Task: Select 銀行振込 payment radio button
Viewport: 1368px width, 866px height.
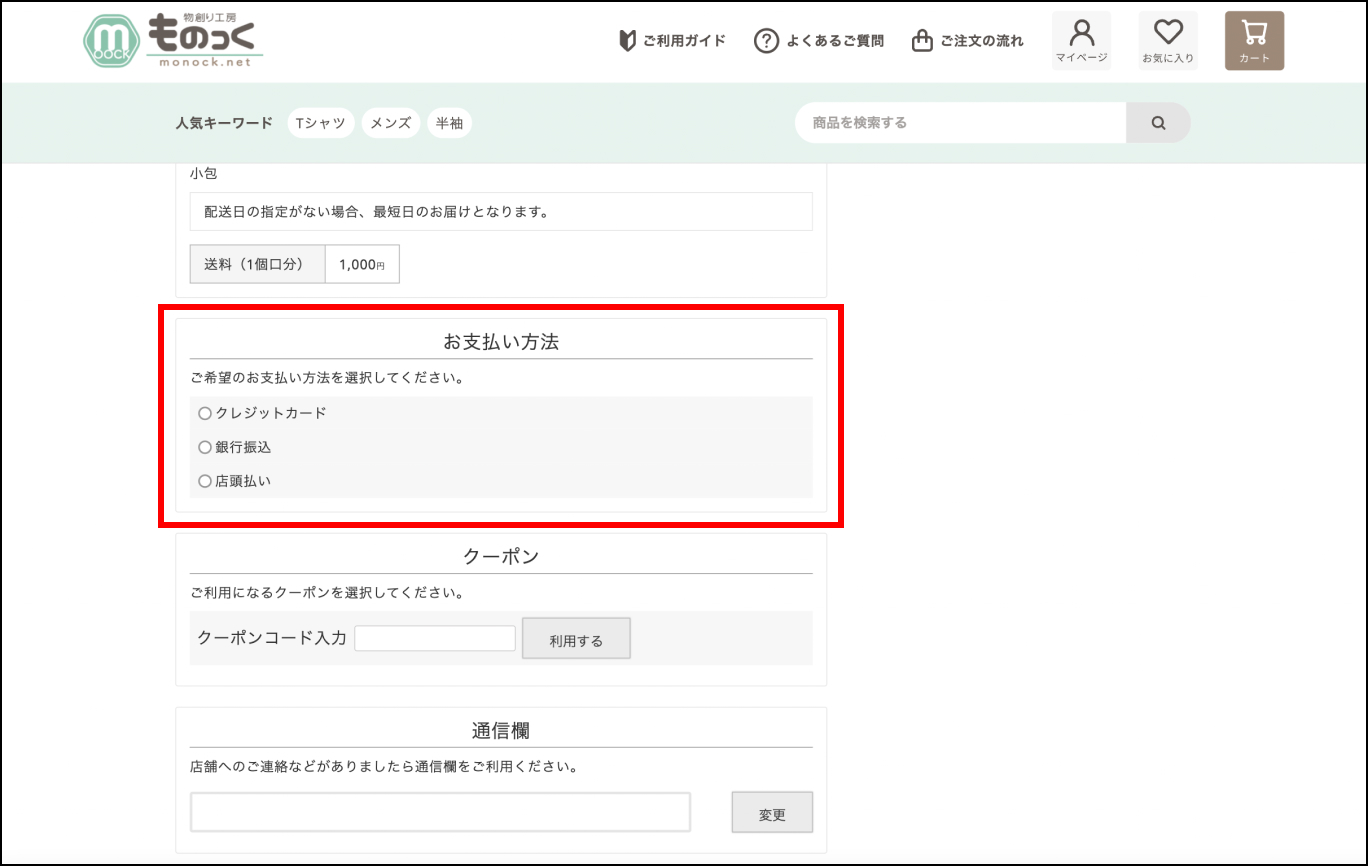Action: pos(205,447)
